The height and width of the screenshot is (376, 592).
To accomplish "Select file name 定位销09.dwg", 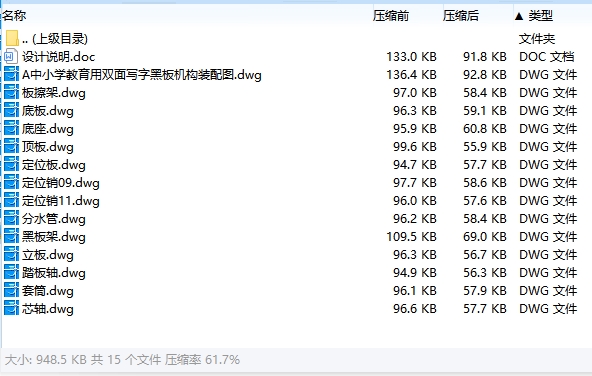I will point(61,183).
